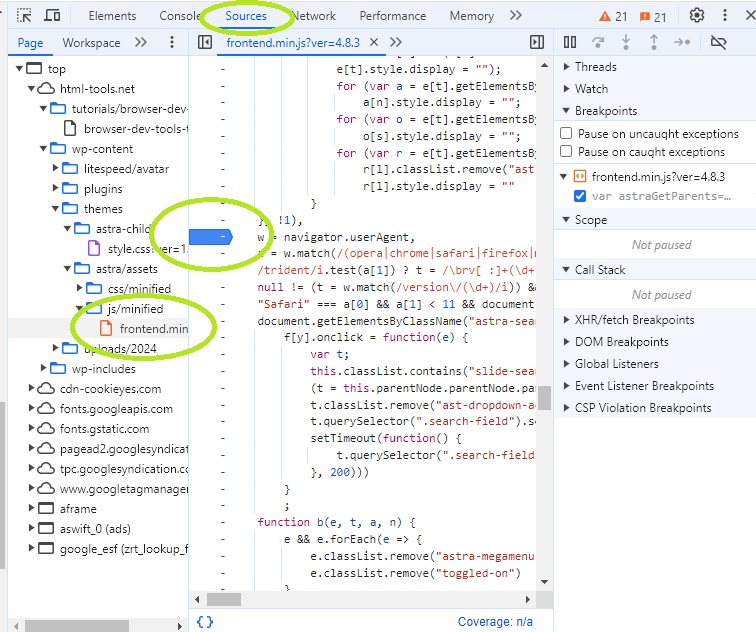Step into next function call icon
This screenshot has width=756, height=632.
626,42
